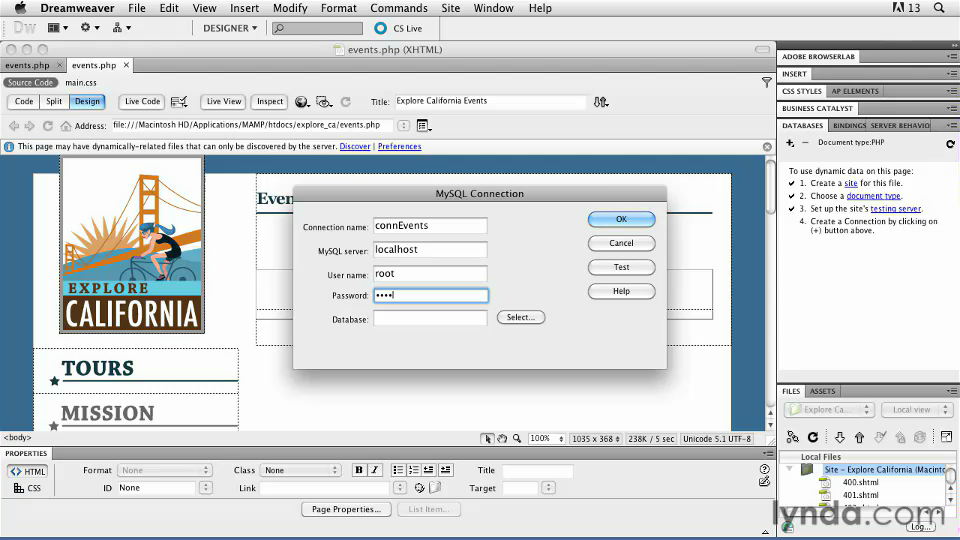The height and width of the screenshot is (540, 960).
Task: Click the Visual Aids icon
Action: (324, 102)
